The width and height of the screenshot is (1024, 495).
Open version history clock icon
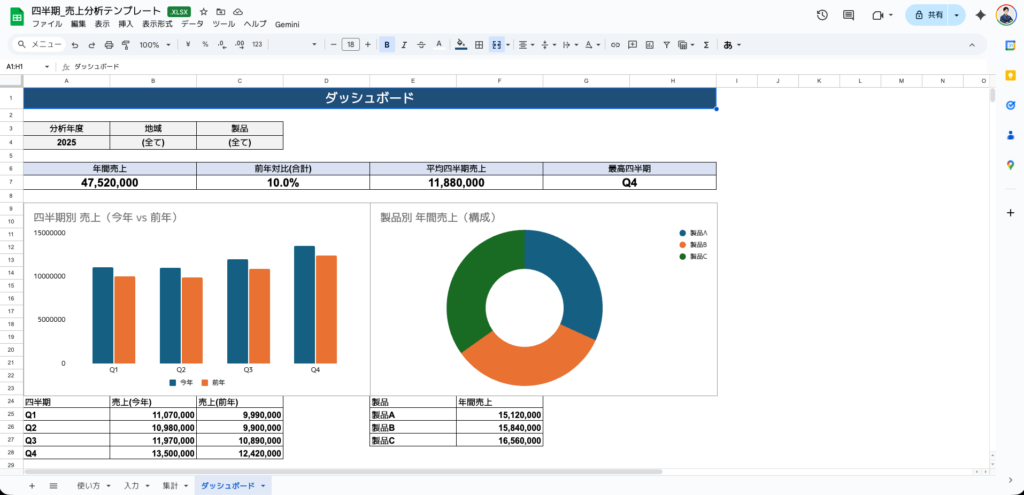822,15
